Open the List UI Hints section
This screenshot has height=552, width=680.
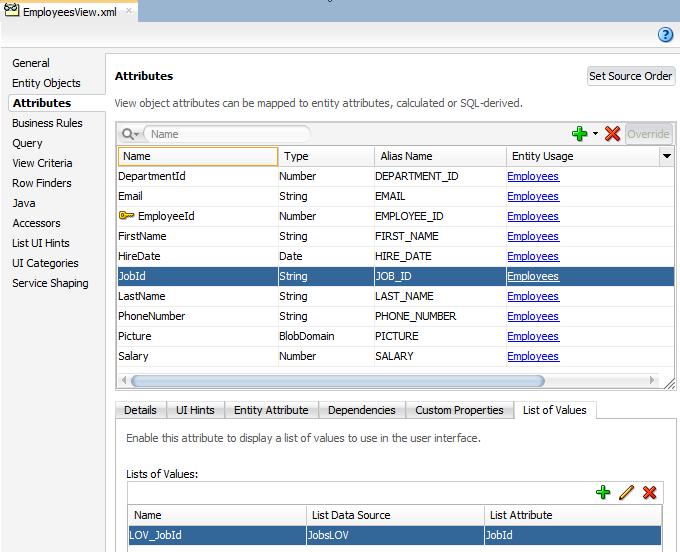[41, 243]
